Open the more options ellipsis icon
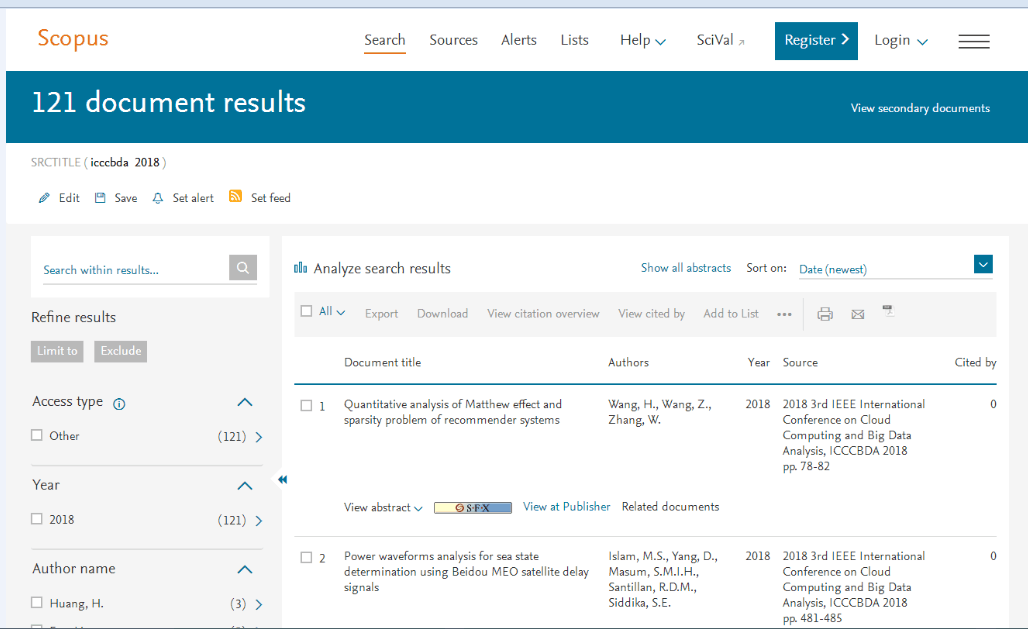1028x629 pixels. [784, 315]
